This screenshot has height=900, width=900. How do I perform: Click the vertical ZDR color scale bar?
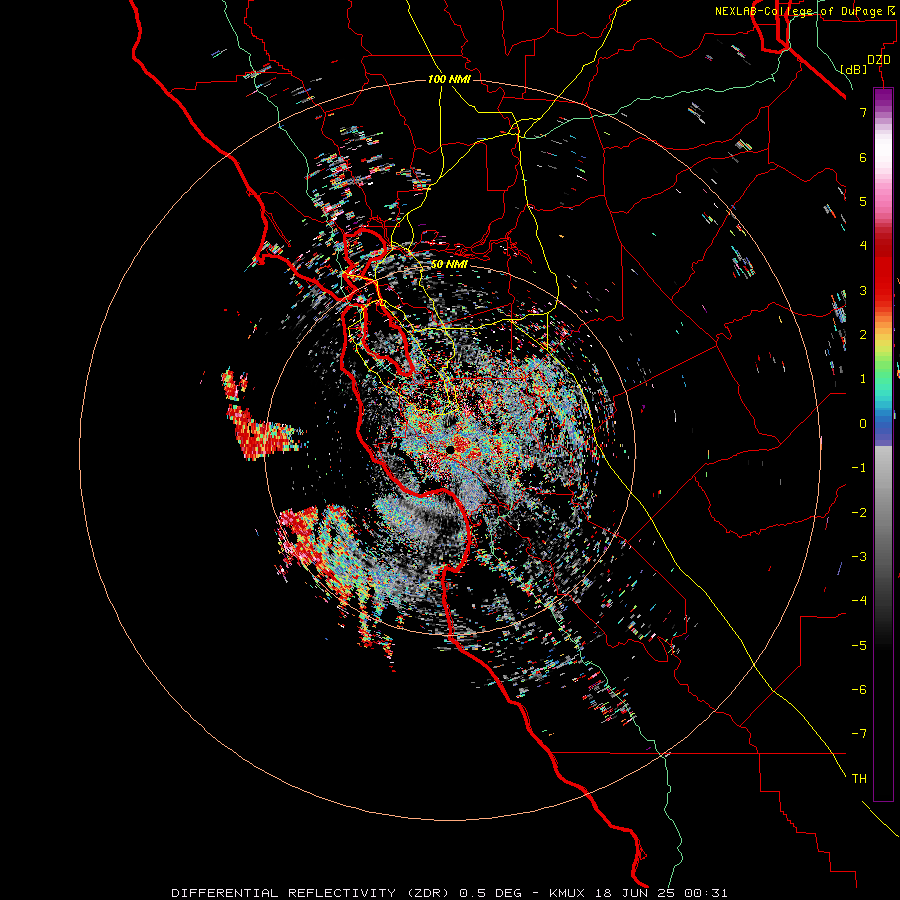tap(883, 445)
